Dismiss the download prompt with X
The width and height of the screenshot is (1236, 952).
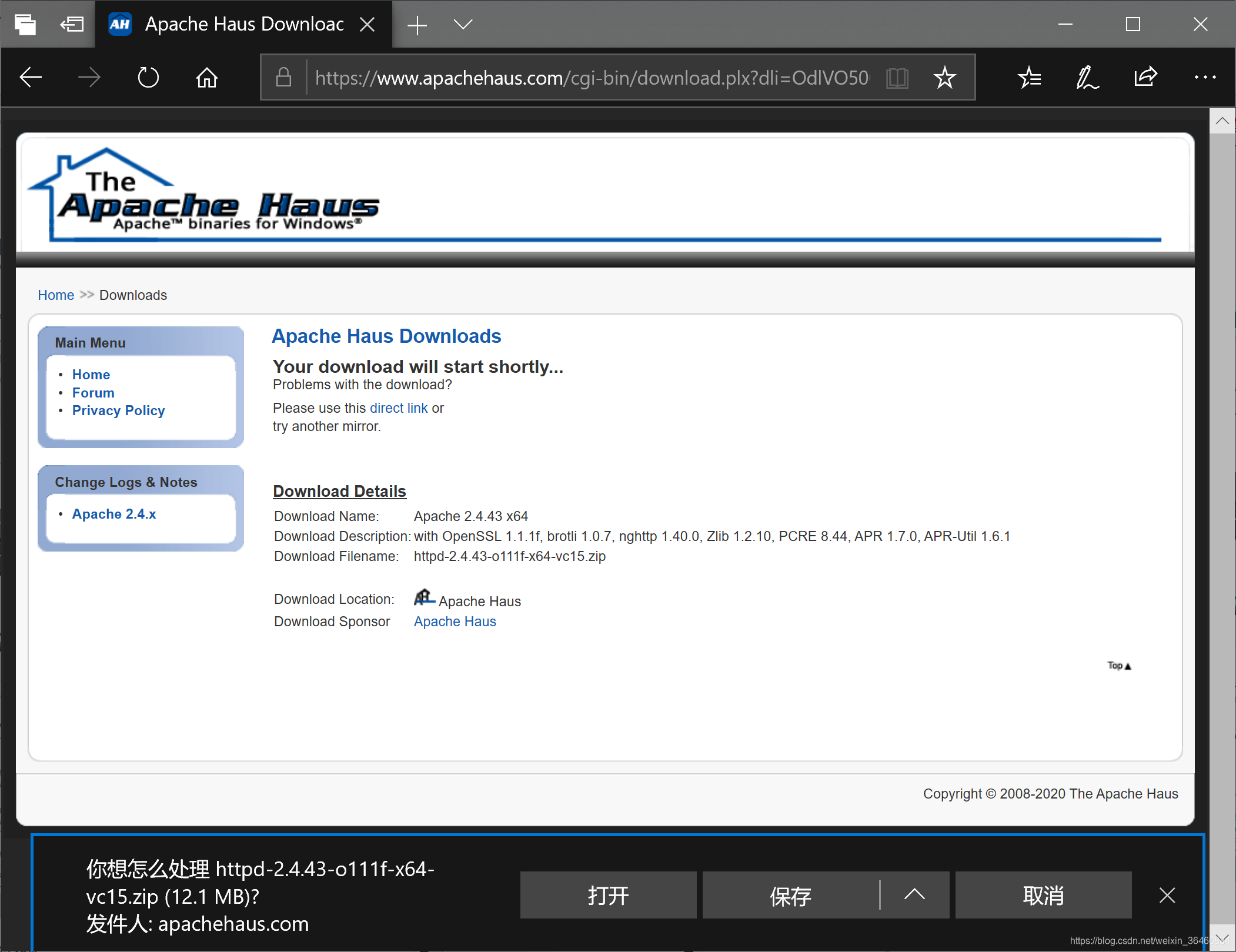[x=1167, y=896]
